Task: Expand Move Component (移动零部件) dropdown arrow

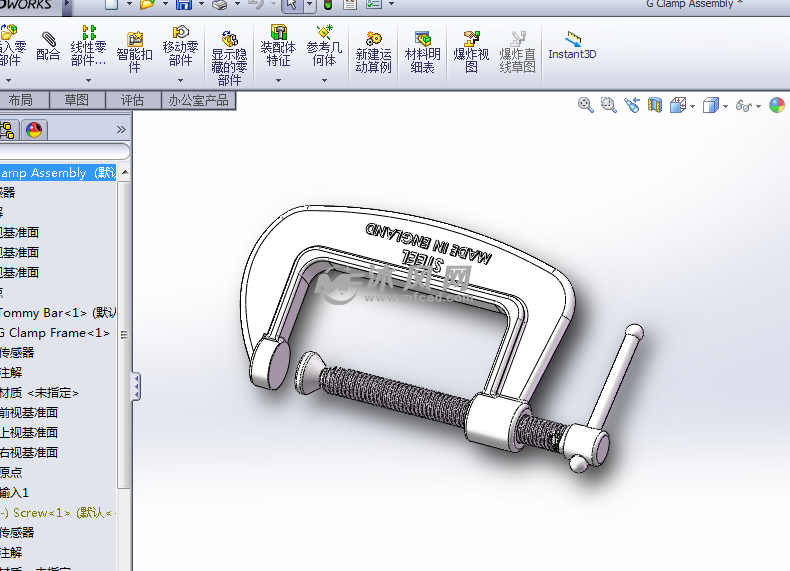Action: click(x=180, y=81)
